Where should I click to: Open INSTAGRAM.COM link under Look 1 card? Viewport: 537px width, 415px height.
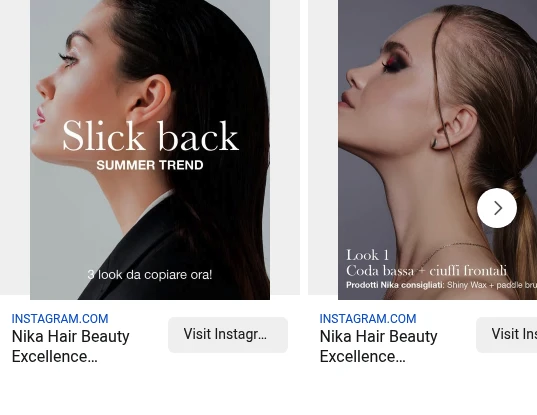[x=368, y=319]
